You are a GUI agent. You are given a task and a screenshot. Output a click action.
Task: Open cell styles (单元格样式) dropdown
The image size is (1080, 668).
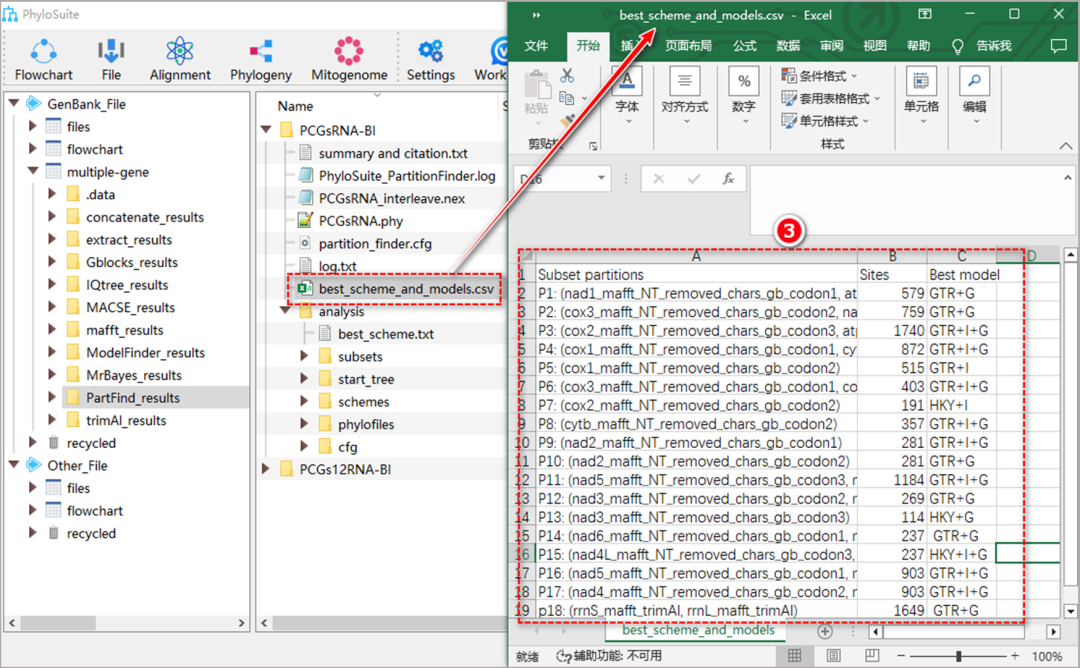825,121
